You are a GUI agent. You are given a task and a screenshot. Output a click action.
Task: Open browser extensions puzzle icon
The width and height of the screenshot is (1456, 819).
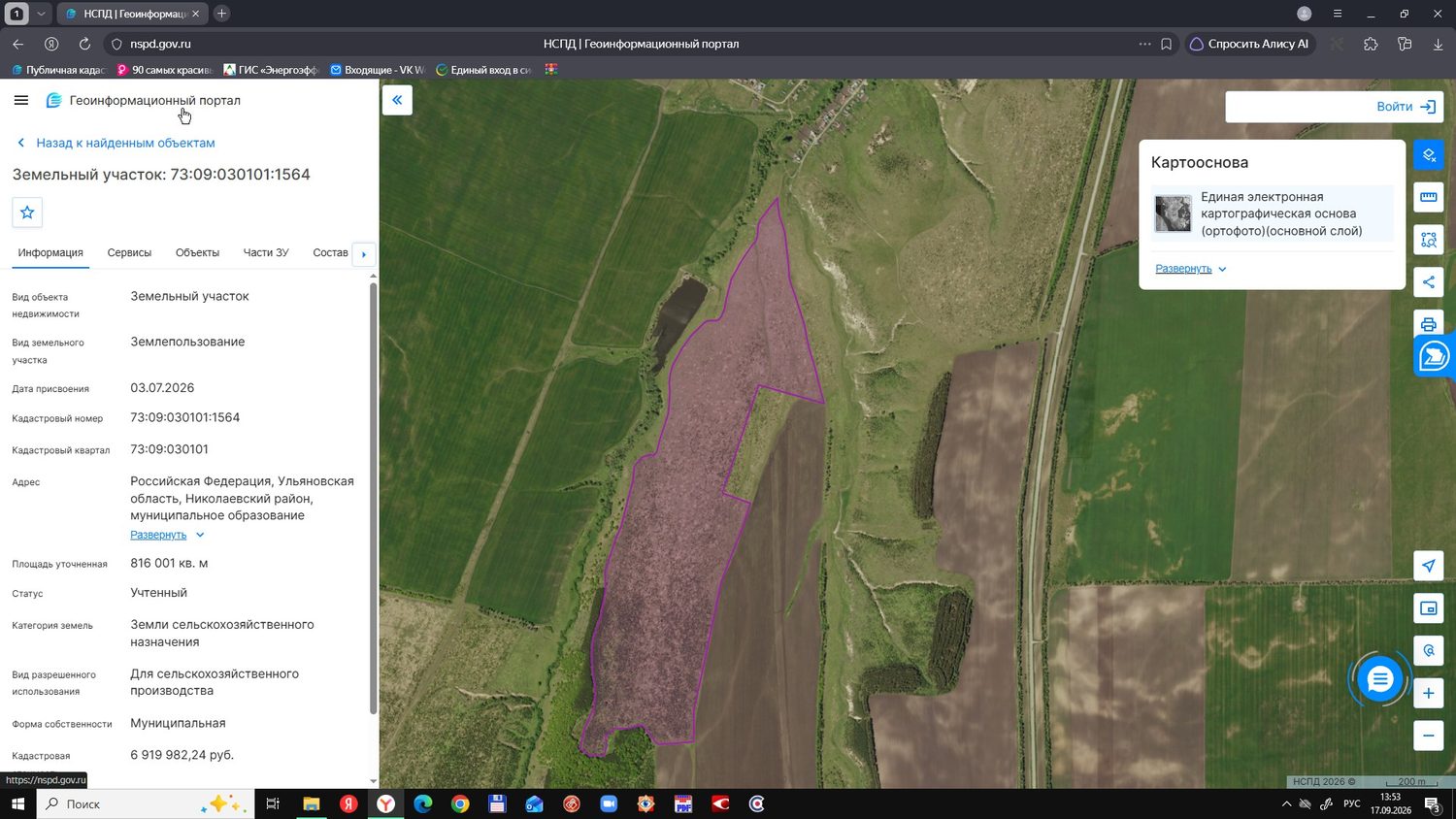(1371, 44)
